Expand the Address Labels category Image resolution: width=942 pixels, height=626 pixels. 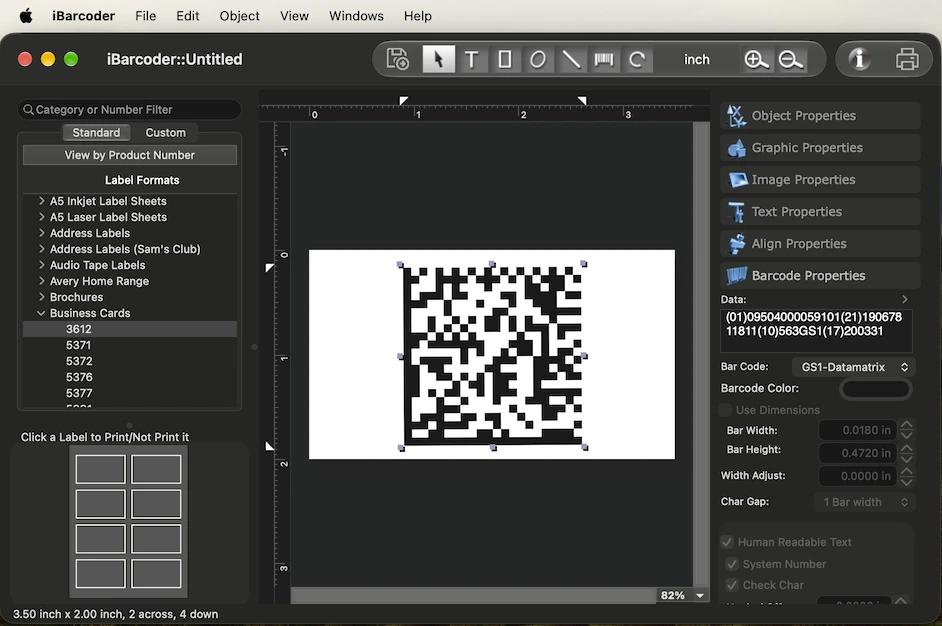41,232
